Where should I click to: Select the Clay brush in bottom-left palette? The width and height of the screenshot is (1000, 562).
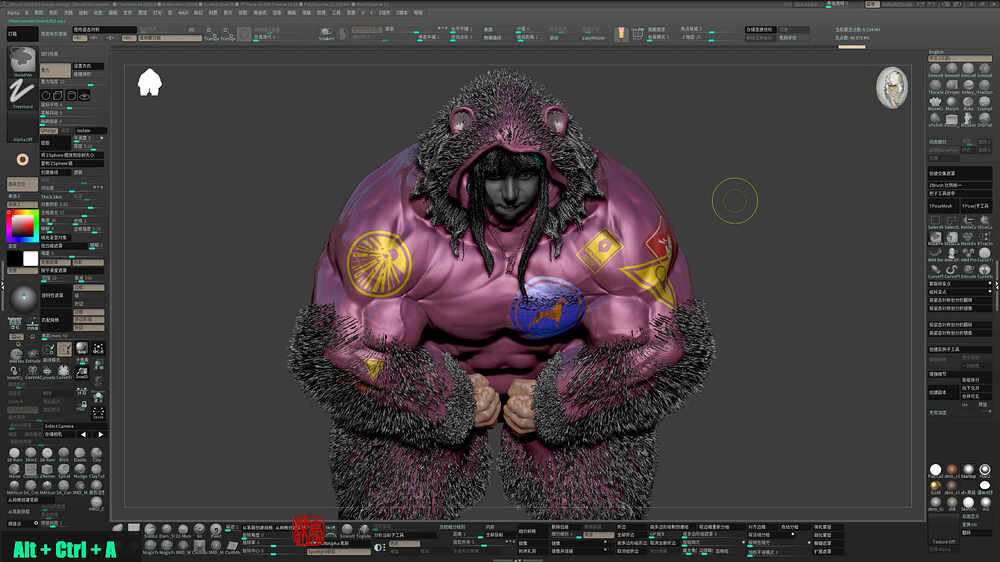96,453
